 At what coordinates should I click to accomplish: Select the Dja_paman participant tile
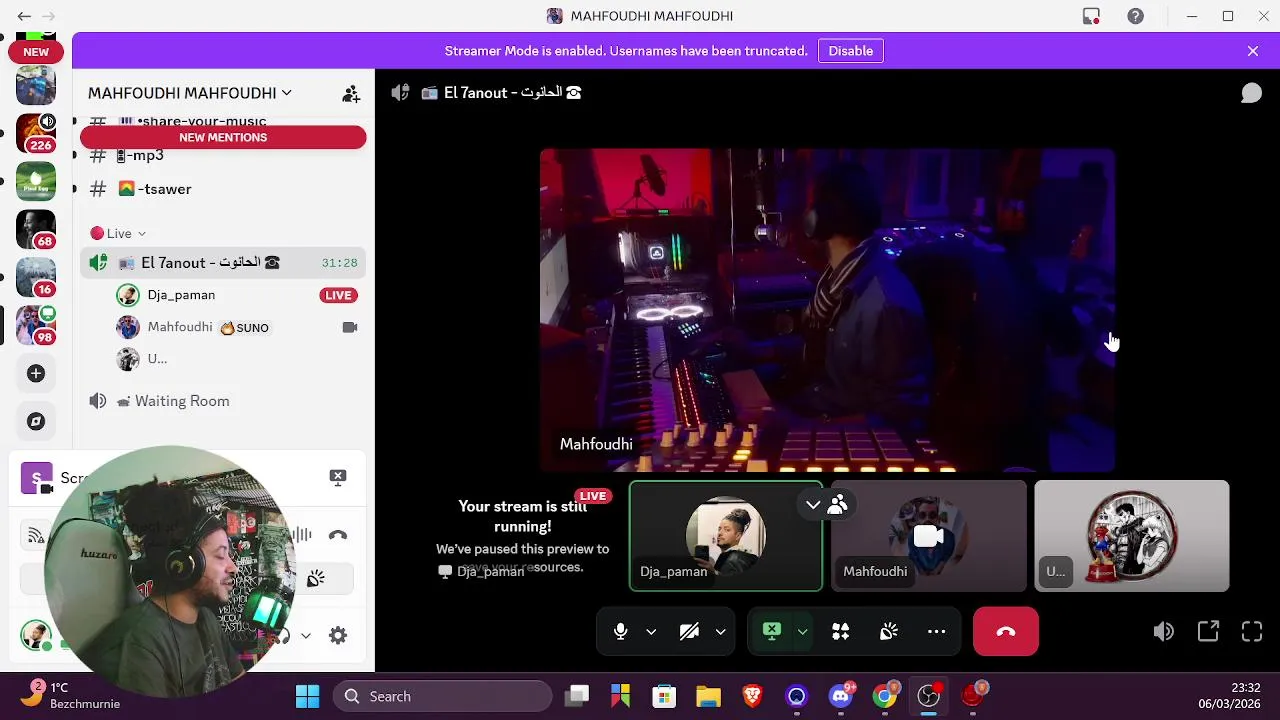pyautogui.click(x=726, y=536)
